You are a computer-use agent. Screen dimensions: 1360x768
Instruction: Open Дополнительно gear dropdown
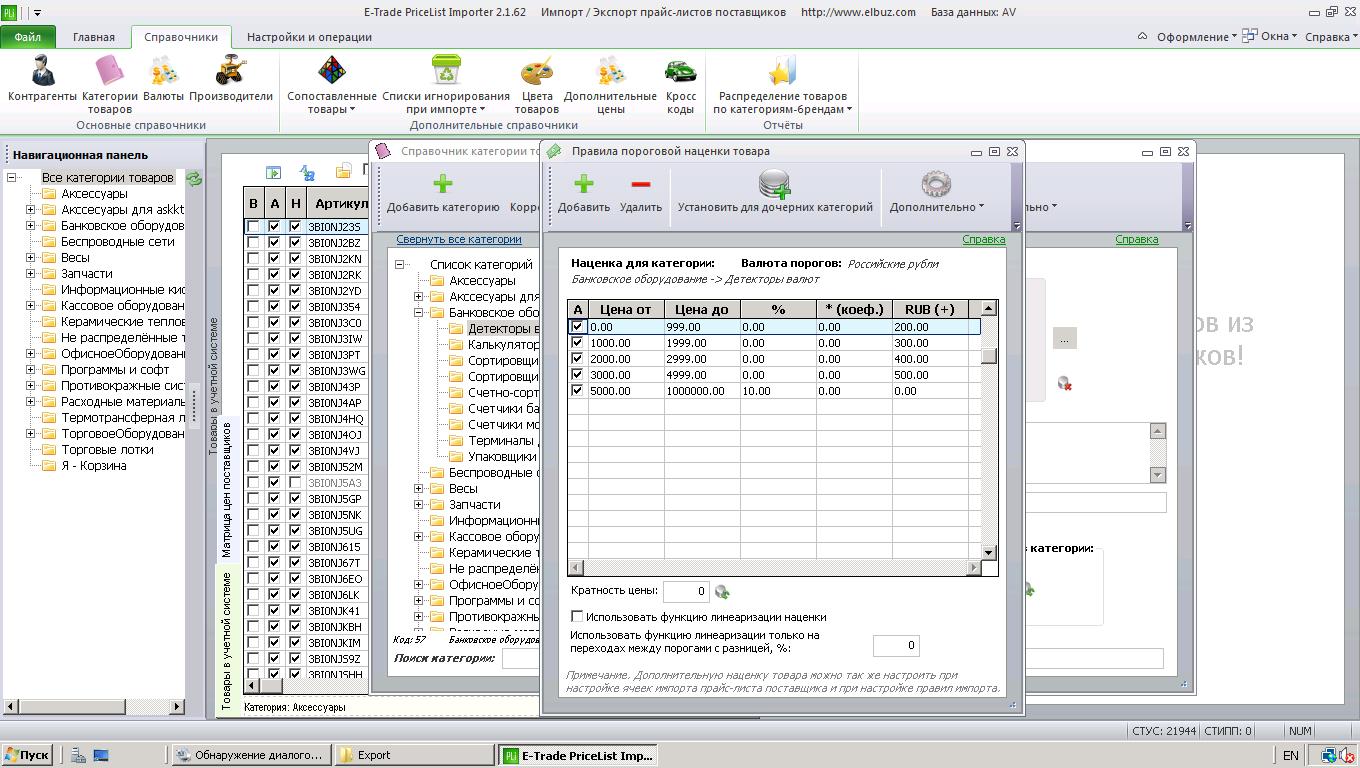[x=937, y=193]
